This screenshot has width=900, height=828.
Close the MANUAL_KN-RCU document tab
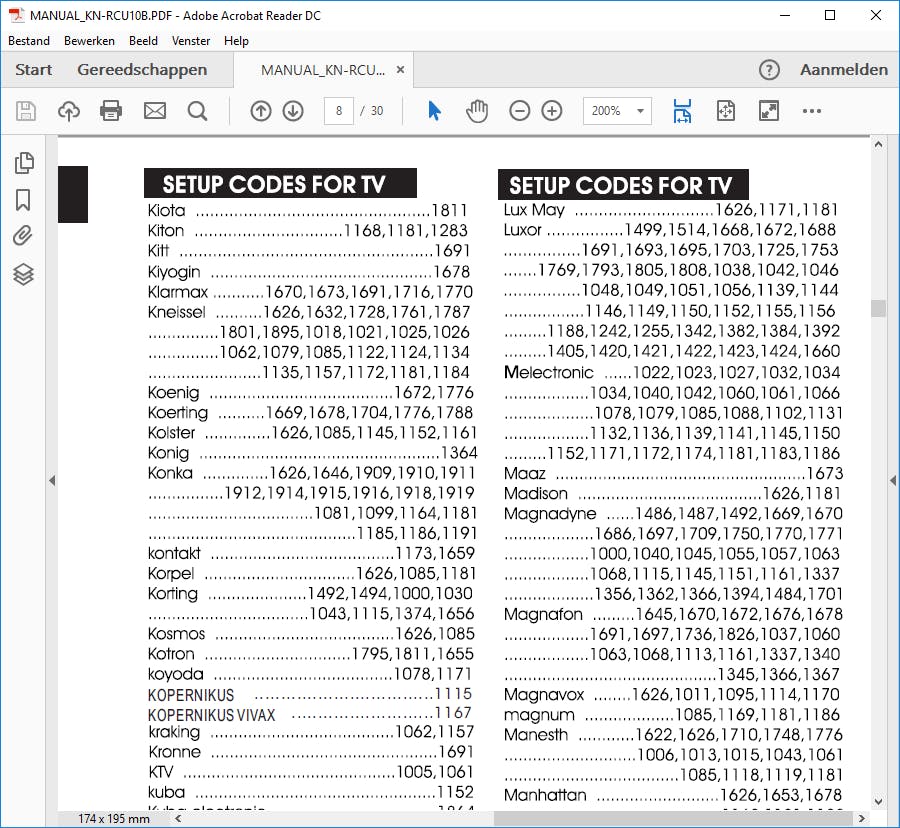[401, 69]
